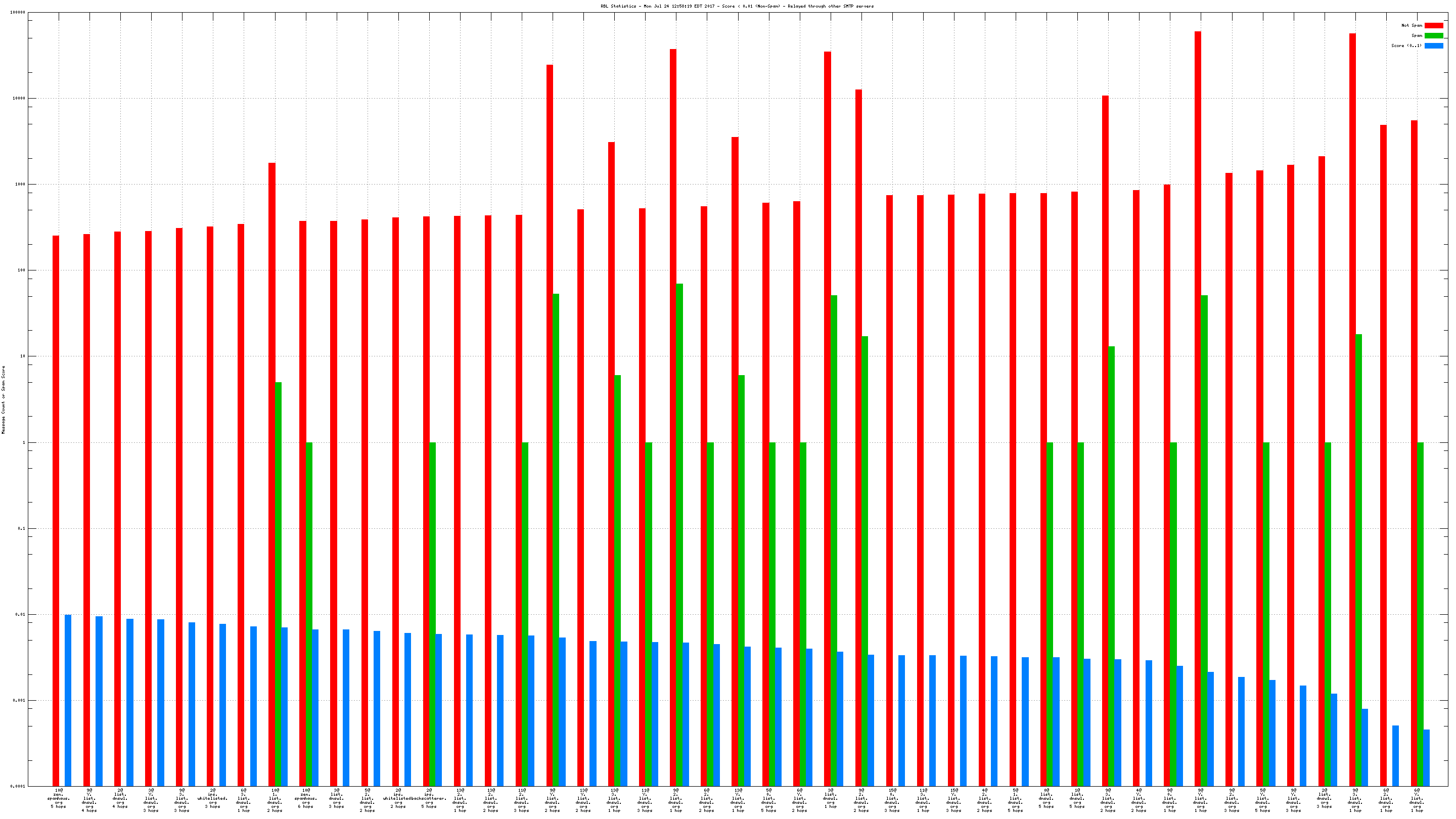The image size is (1456, 819).
Task: Click the 0.01 y-axis tick label
Action: (20, 614)
